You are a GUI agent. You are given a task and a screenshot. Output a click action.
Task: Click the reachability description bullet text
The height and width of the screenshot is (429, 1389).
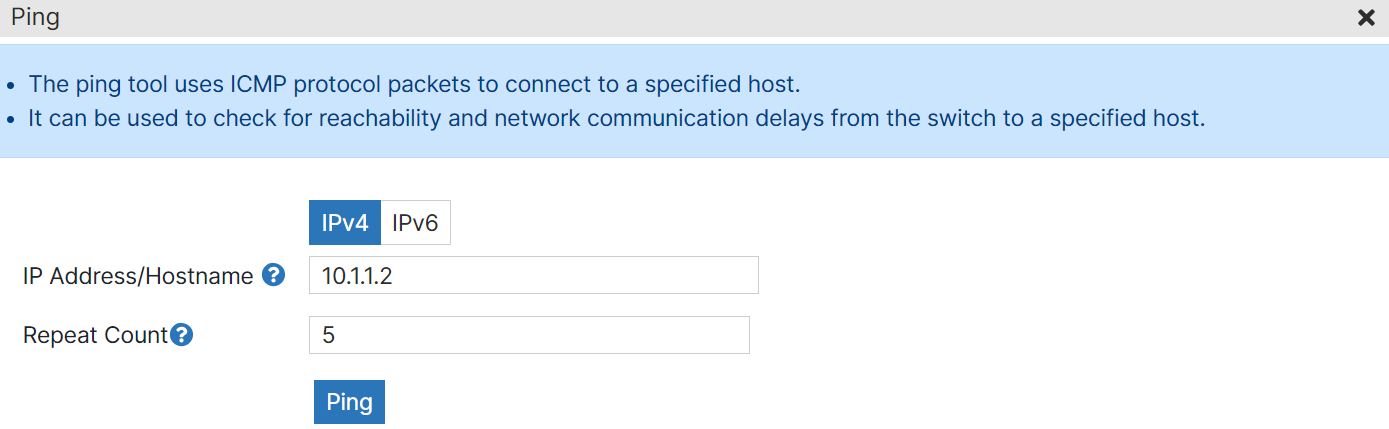tap(617, 118)
